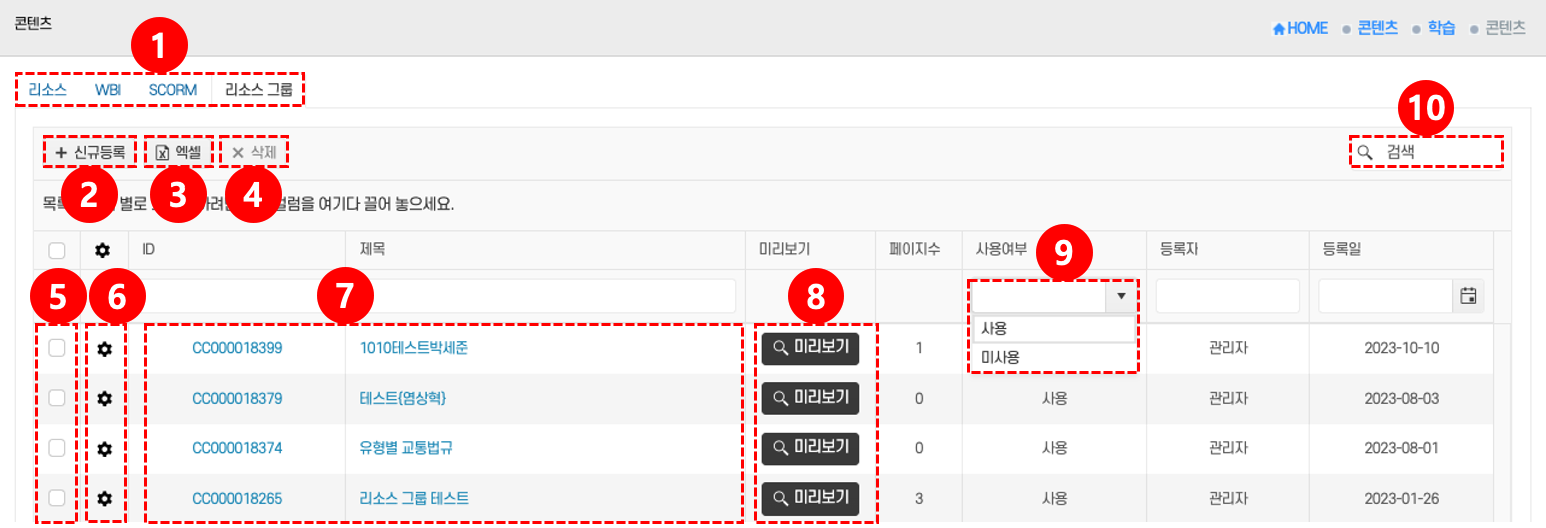The height and width of the screenshot is (528, 1546).
Task: Switch to the WBI tab
Action: coord(108,90)
